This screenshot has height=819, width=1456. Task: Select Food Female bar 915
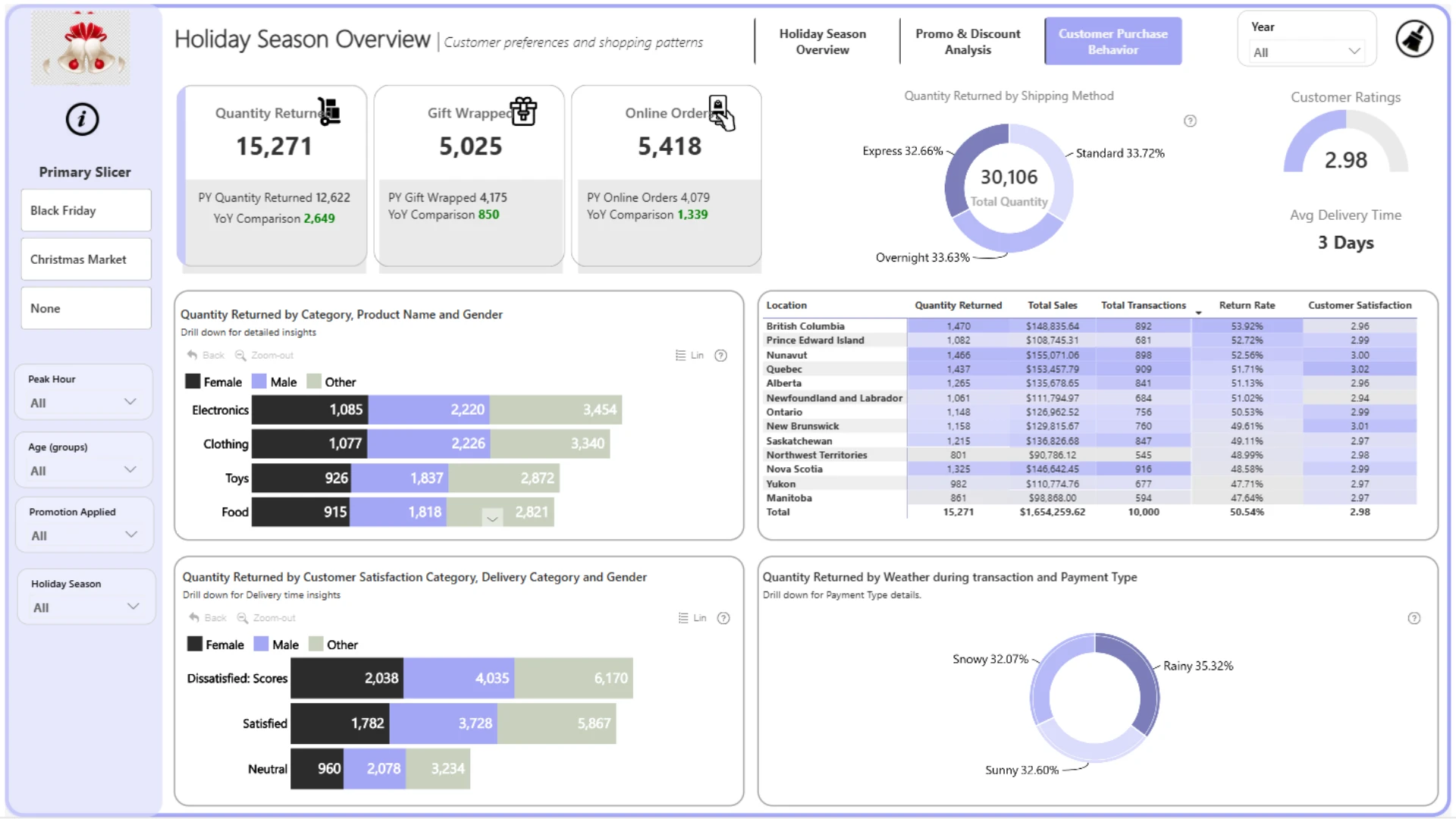point(301,512)
